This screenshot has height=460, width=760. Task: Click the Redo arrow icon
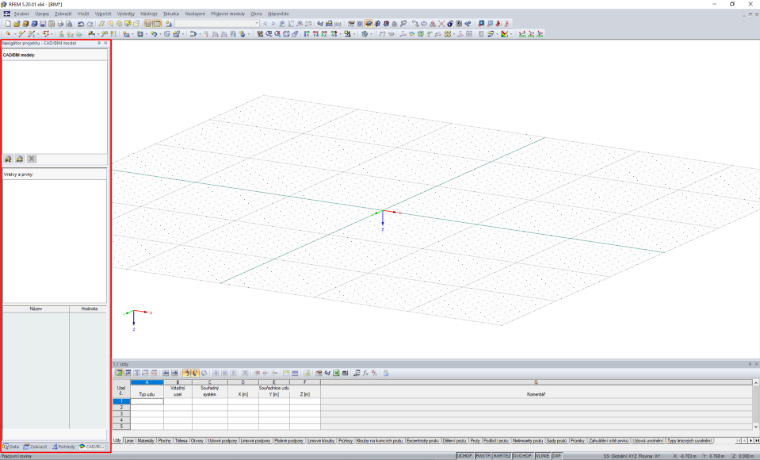coord(90,23)
